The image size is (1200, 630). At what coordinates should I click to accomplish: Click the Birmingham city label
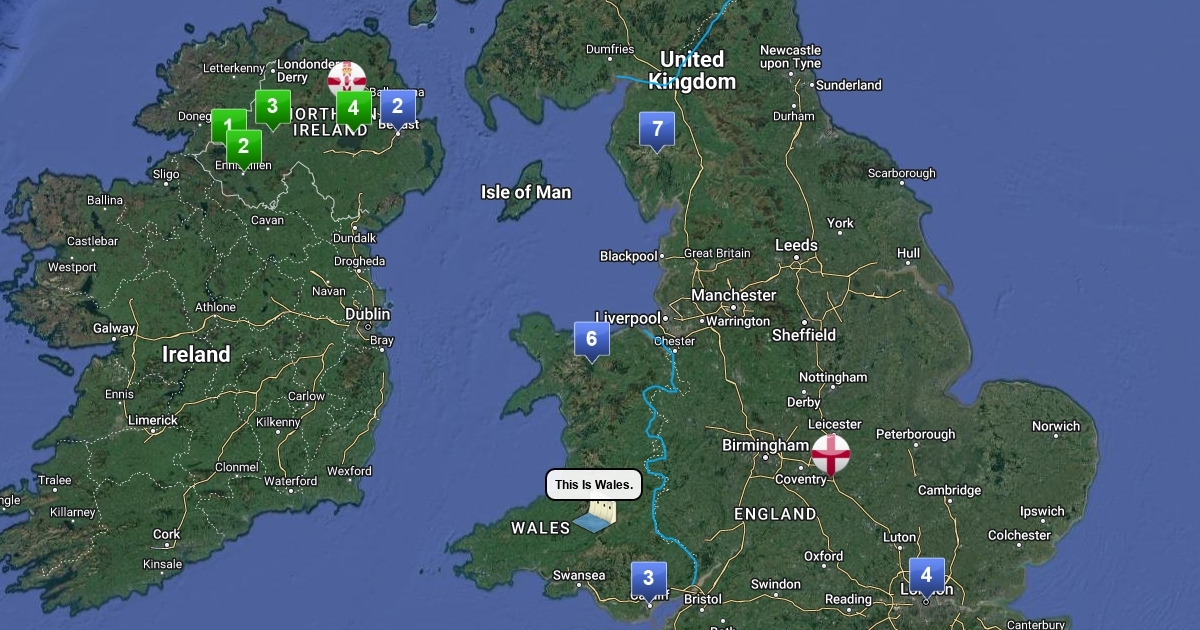tap(765, 445)
